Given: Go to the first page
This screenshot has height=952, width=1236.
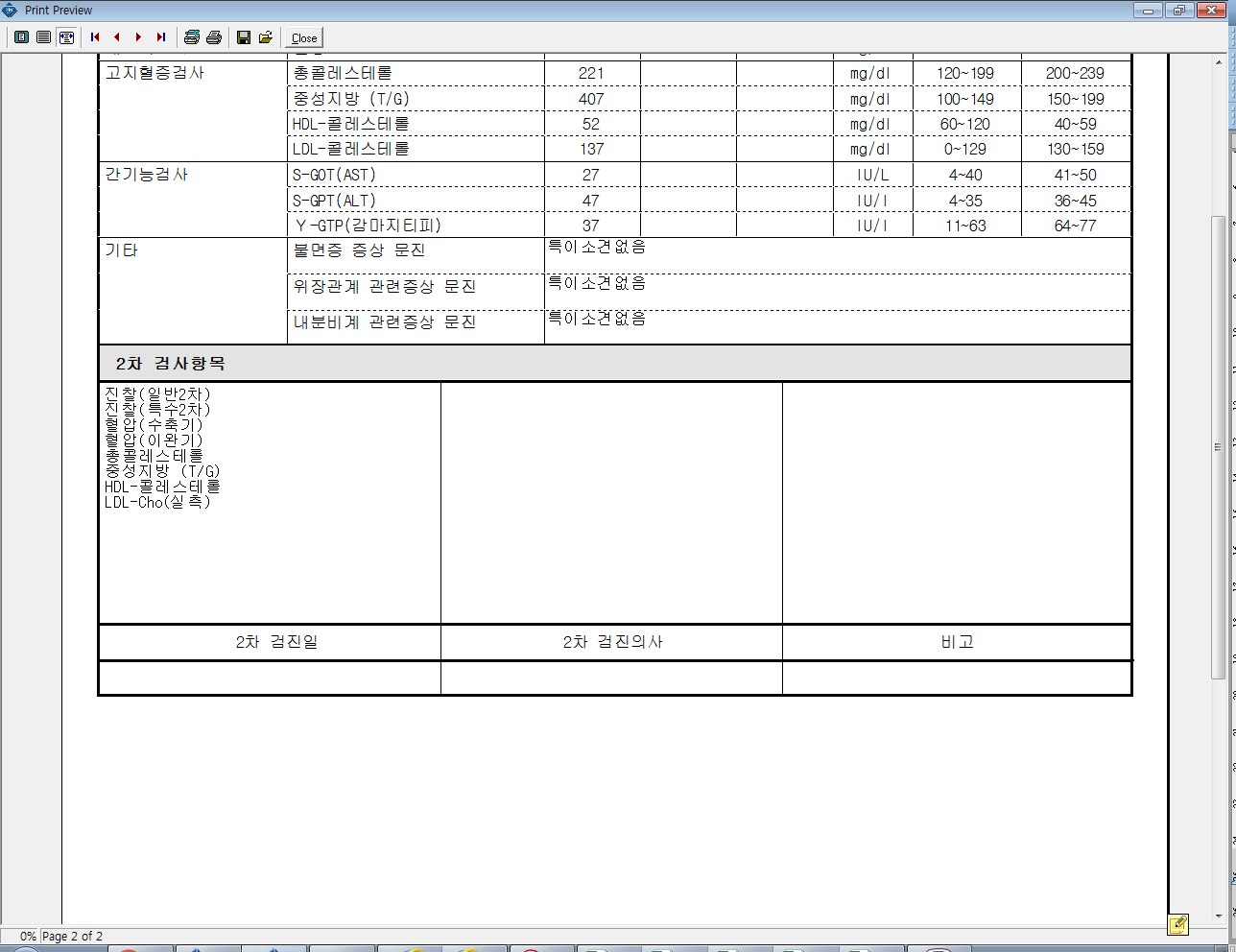Looking at the screenshot, I should pos(95,37).
